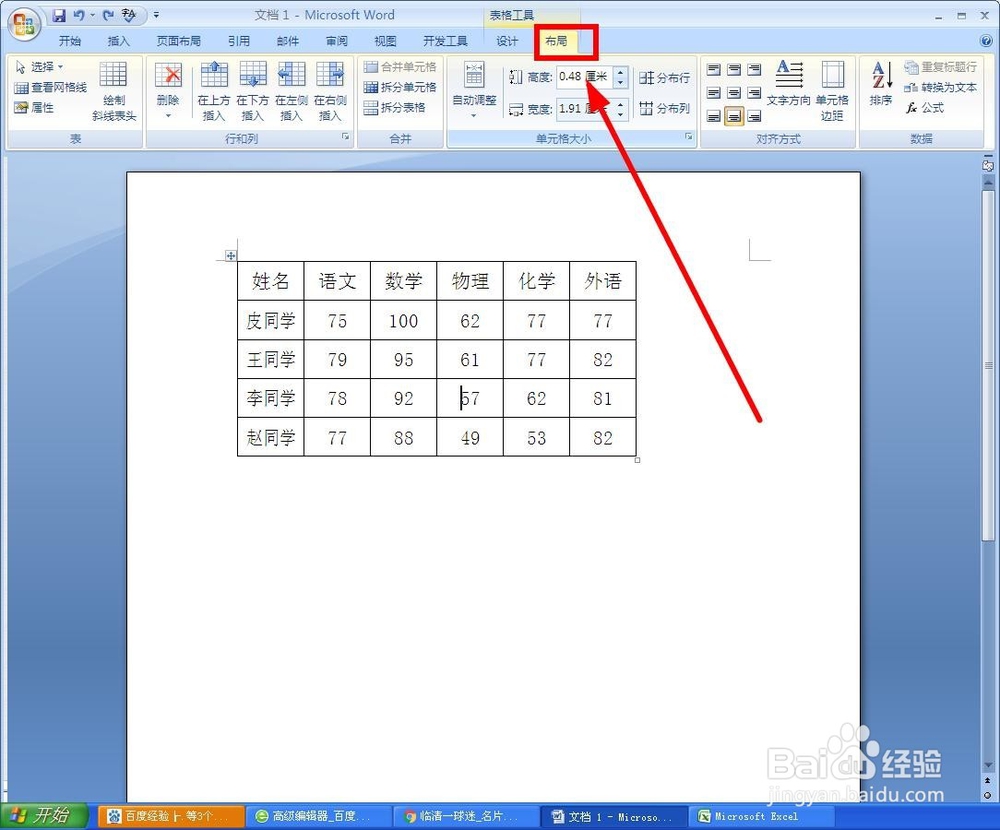Viewport: 1000px width, 830px height.
Task: Switch to the 审阅 tab
Action: click(337, 41)
